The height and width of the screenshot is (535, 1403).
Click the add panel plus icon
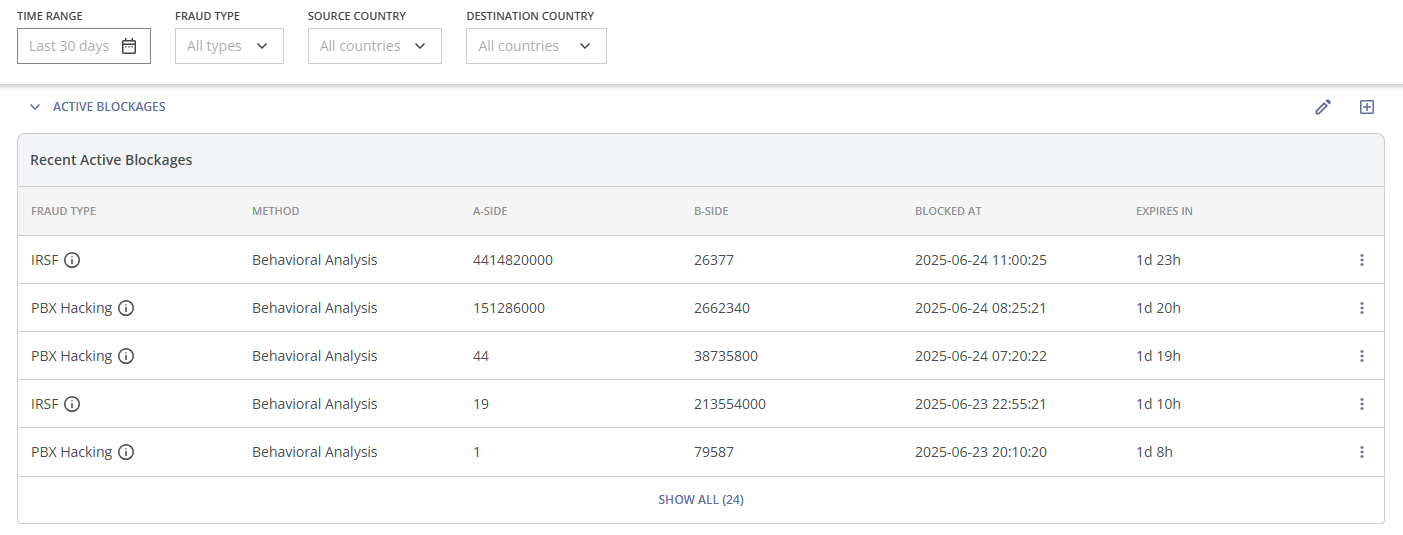click(x=1367, y=107)
